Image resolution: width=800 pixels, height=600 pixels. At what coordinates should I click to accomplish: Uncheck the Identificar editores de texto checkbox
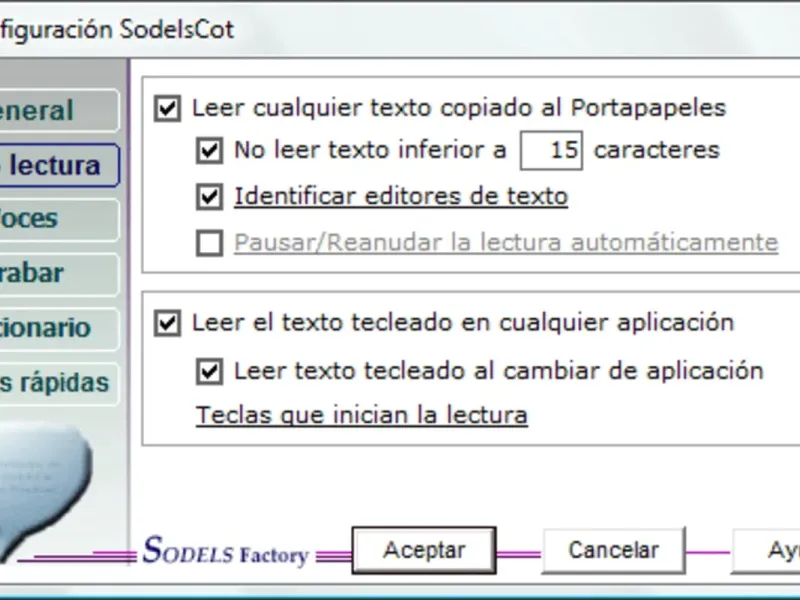209,196
